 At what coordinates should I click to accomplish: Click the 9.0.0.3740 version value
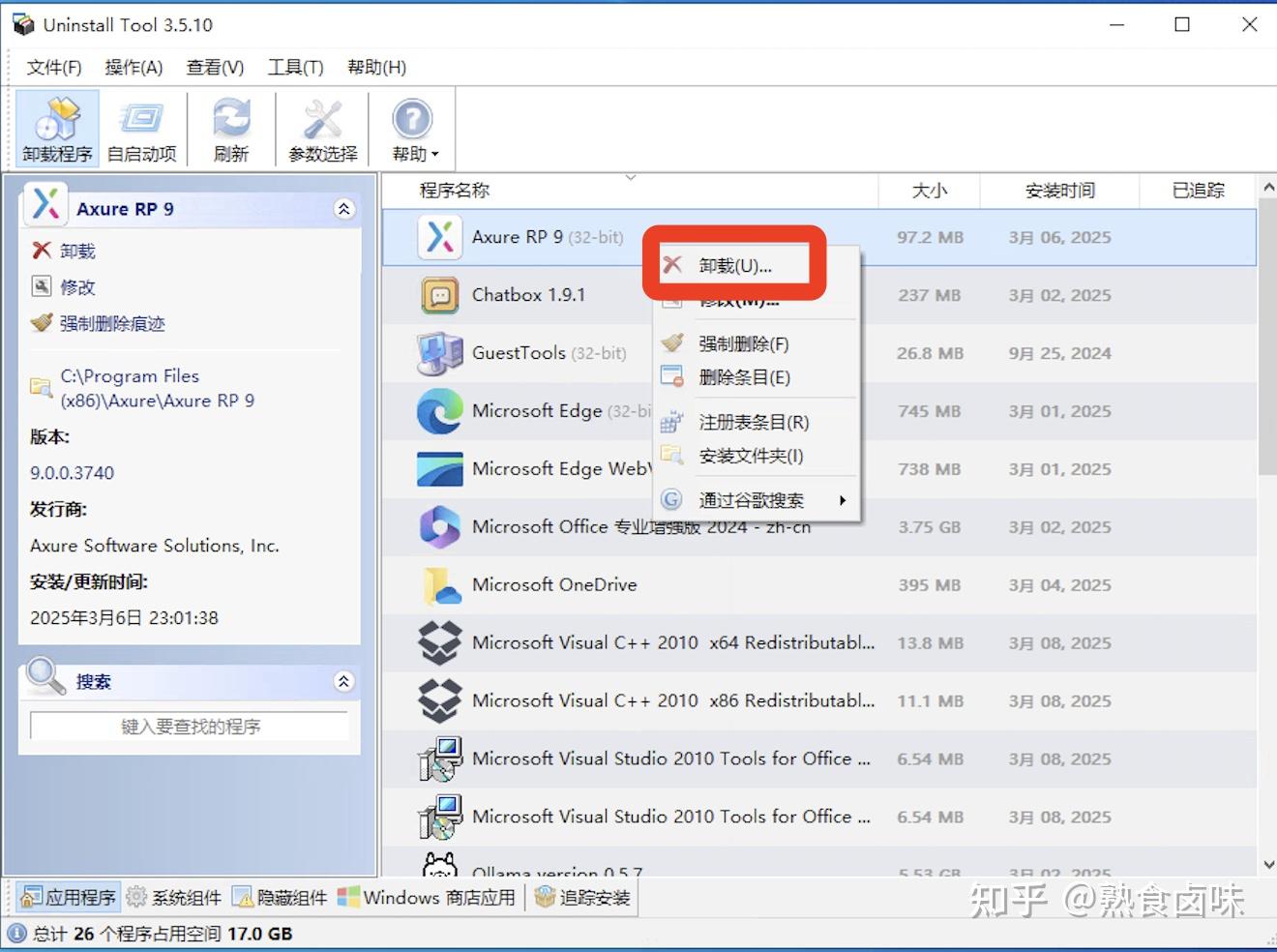(72, 472)
